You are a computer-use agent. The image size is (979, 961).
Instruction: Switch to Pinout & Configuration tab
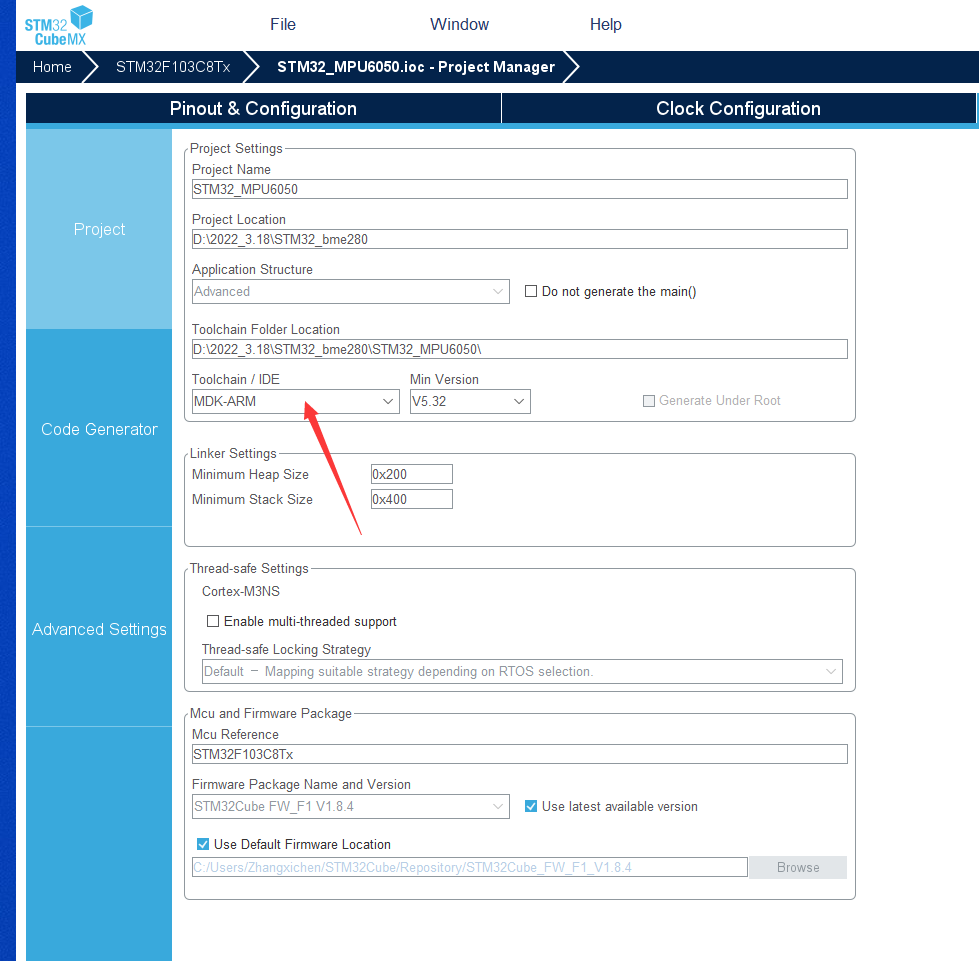(263, 109)
